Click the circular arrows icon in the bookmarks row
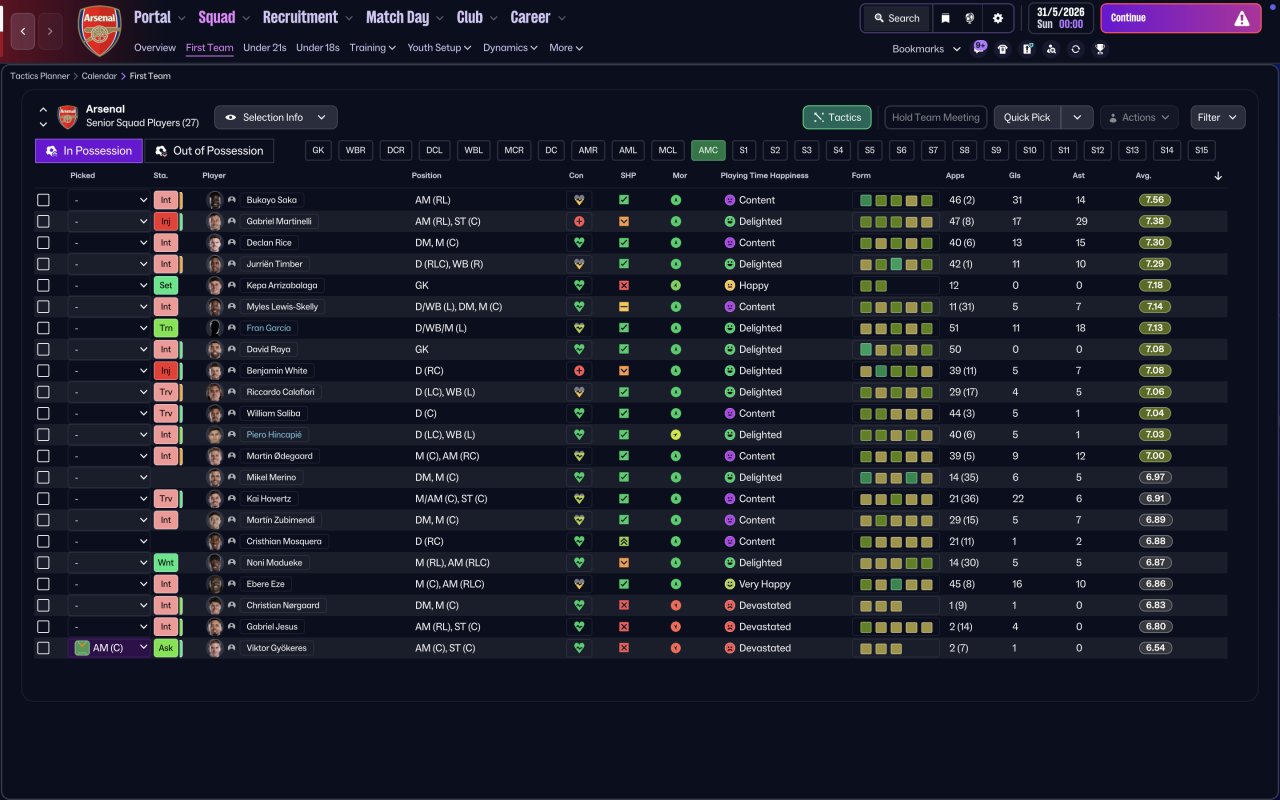This screenshot has width=1280, height=800. [1075, 49]
